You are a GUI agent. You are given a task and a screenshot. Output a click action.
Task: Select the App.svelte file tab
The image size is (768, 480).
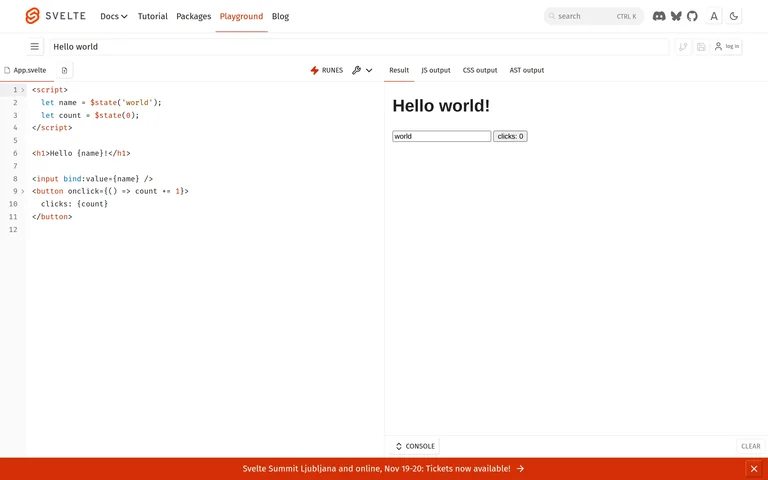[x=25, y=70]
